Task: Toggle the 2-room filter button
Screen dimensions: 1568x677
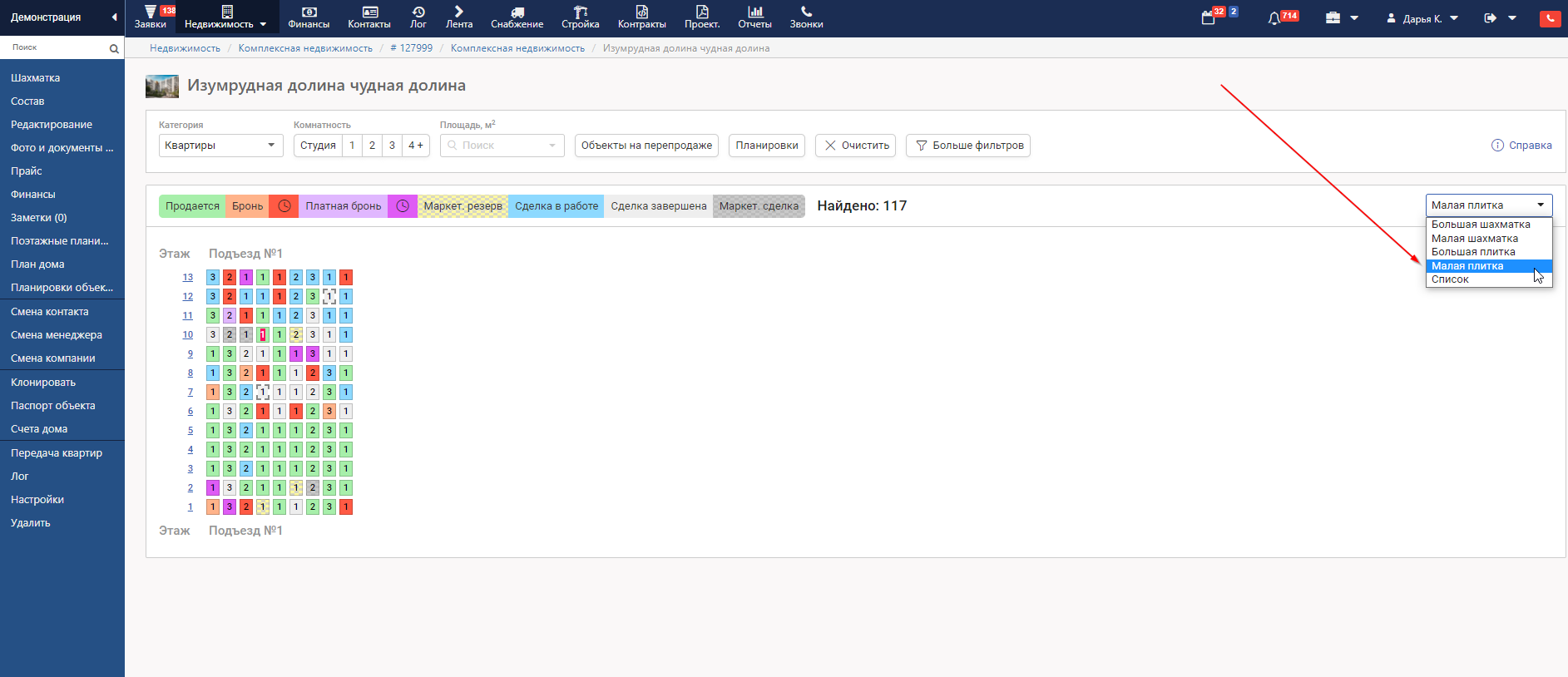Action: tap(372, 145)
